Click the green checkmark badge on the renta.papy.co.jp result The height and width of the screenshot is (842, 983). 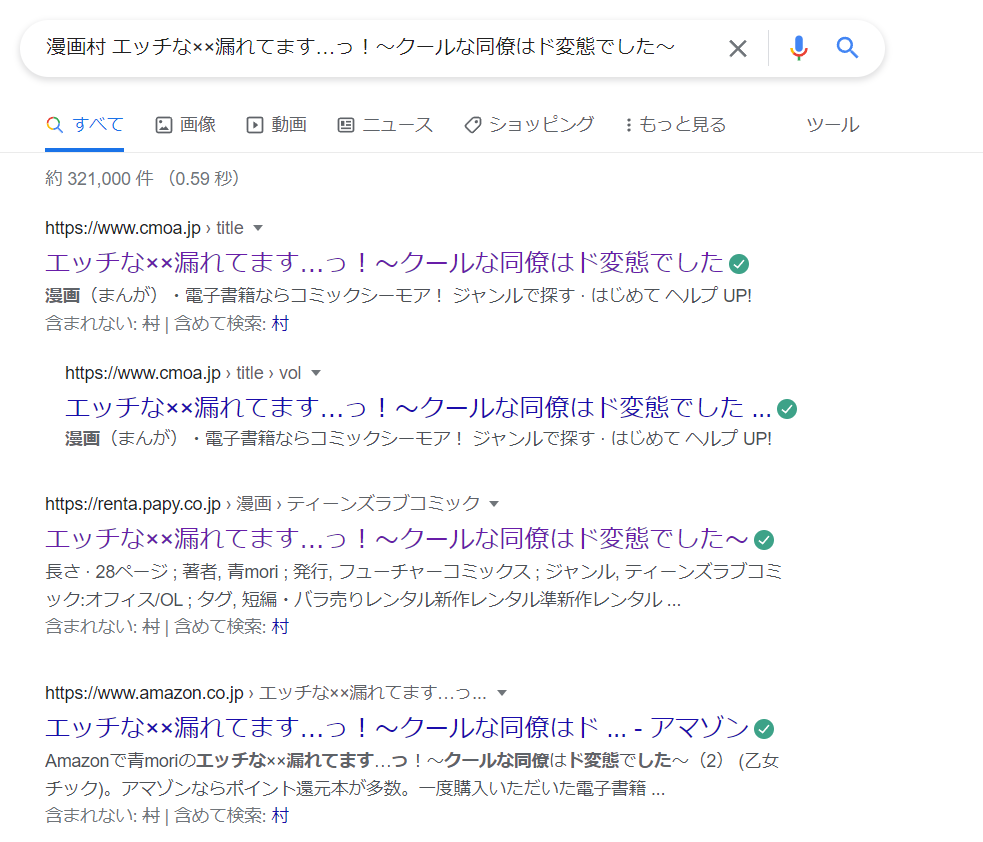point(764,540)
